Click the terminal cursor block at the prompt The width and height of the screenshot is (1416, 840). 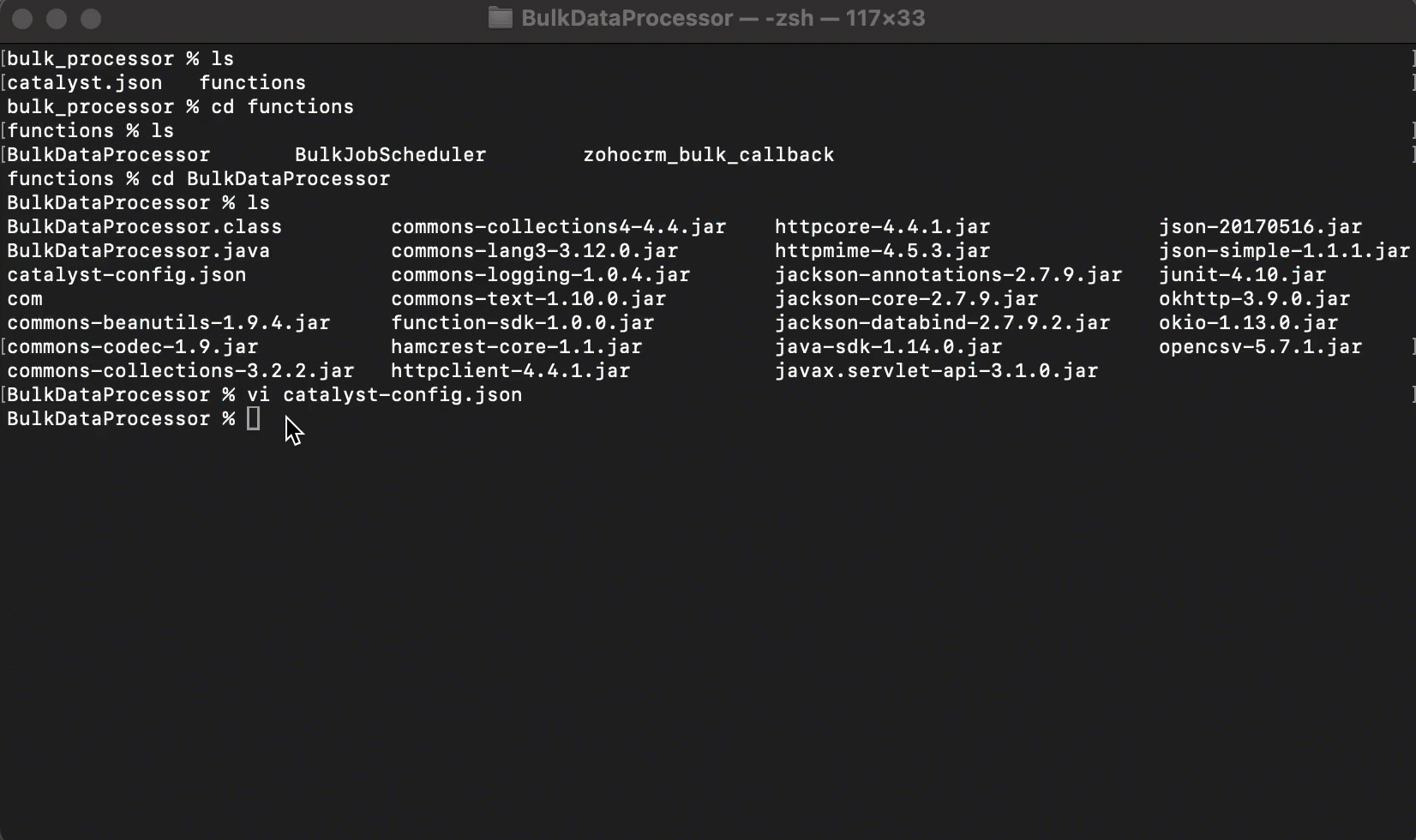[253, 418]
